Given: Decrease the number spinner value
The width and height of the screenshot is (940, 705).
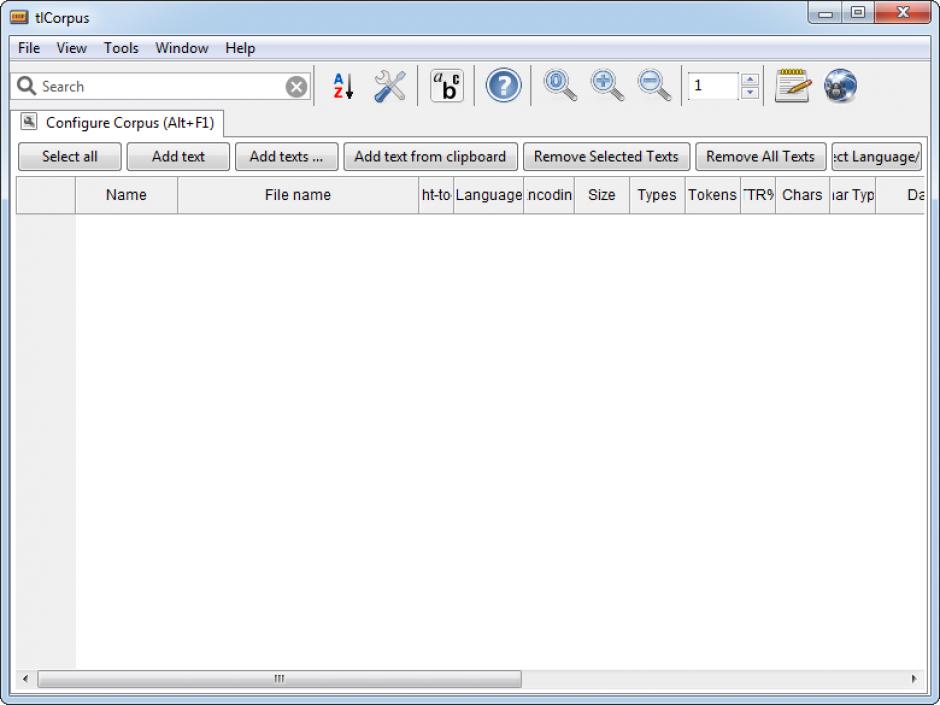Looking at the screenshot, I should (x=750, y=93).
